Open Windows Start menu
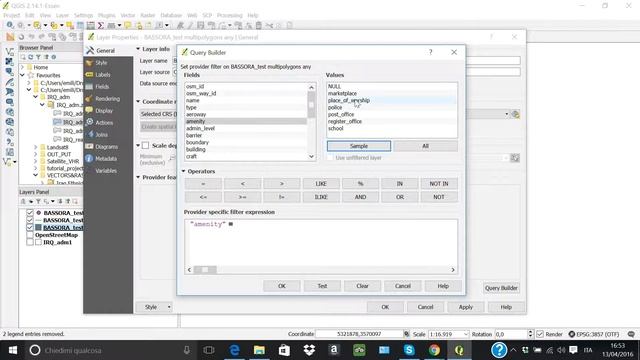The image size is (640, 360). click(13, 350)
